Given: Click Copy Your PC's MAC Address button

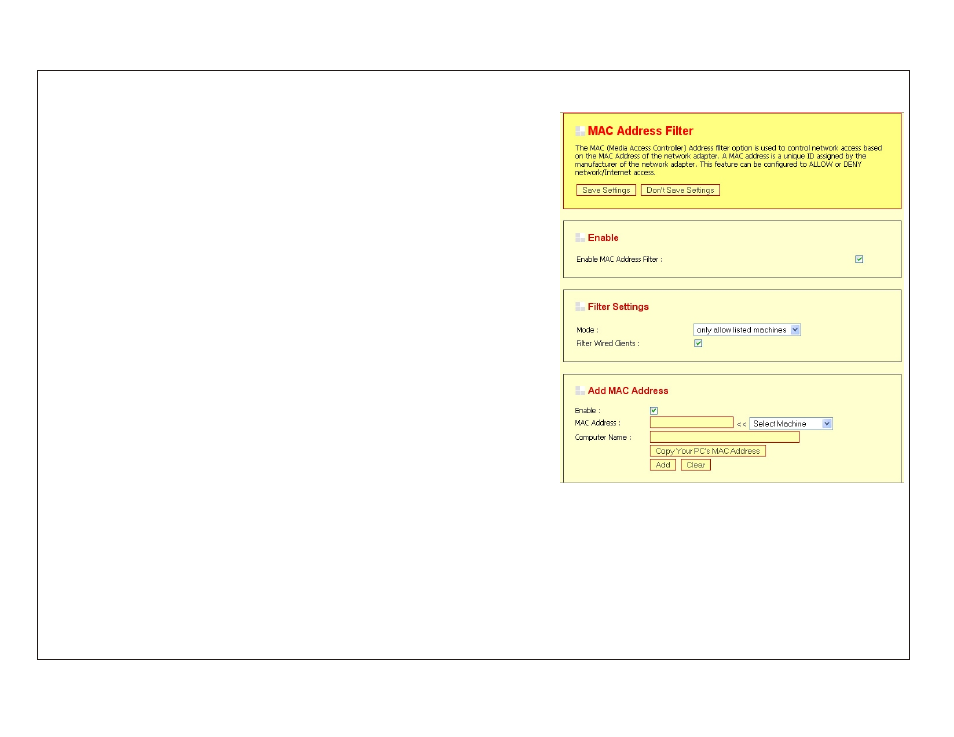Looking at the screenshot, I should coord(708,451).
